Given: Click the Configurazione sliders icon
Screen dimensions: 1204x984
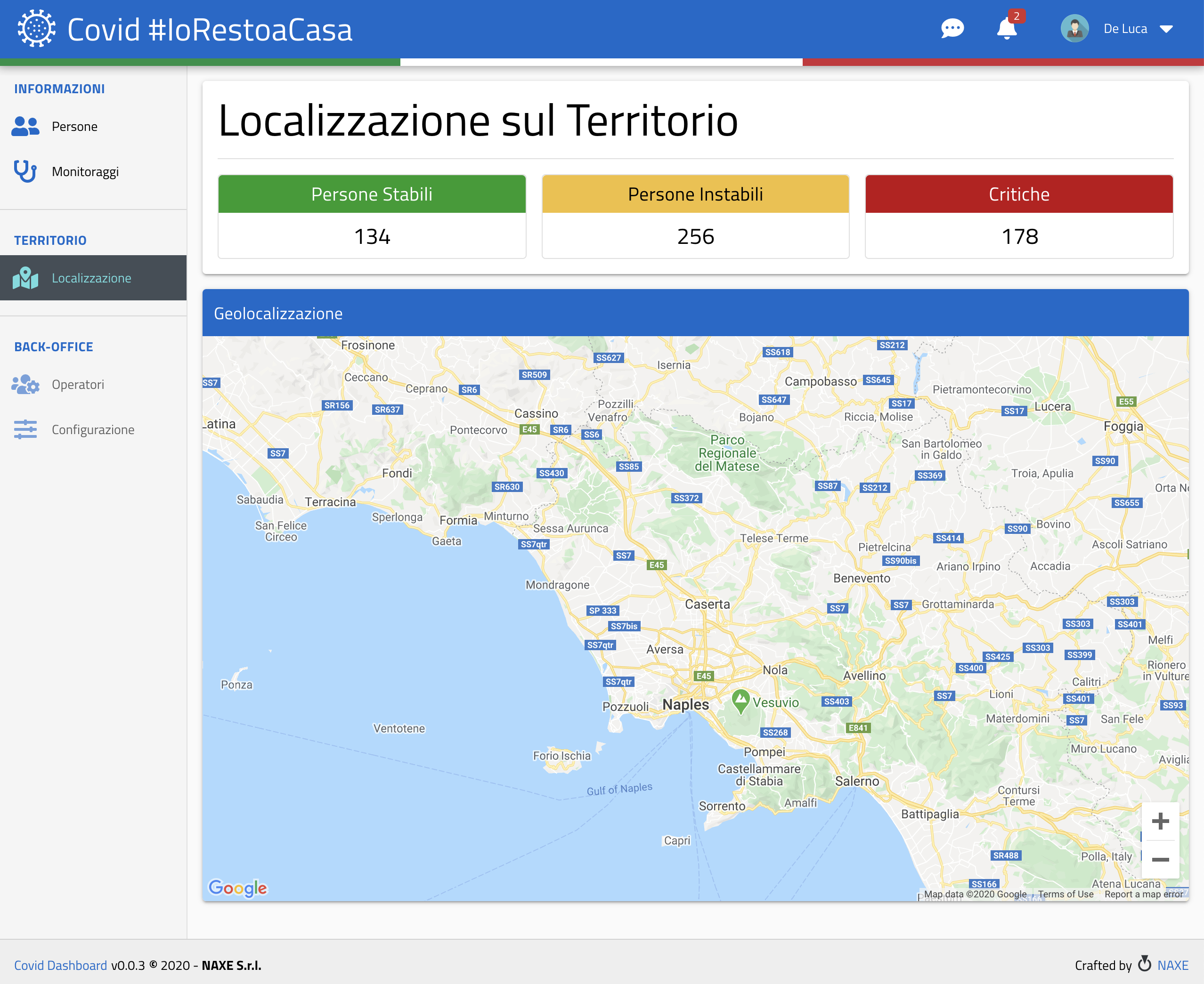Looking at the screenshot, I should coord(25,430).
